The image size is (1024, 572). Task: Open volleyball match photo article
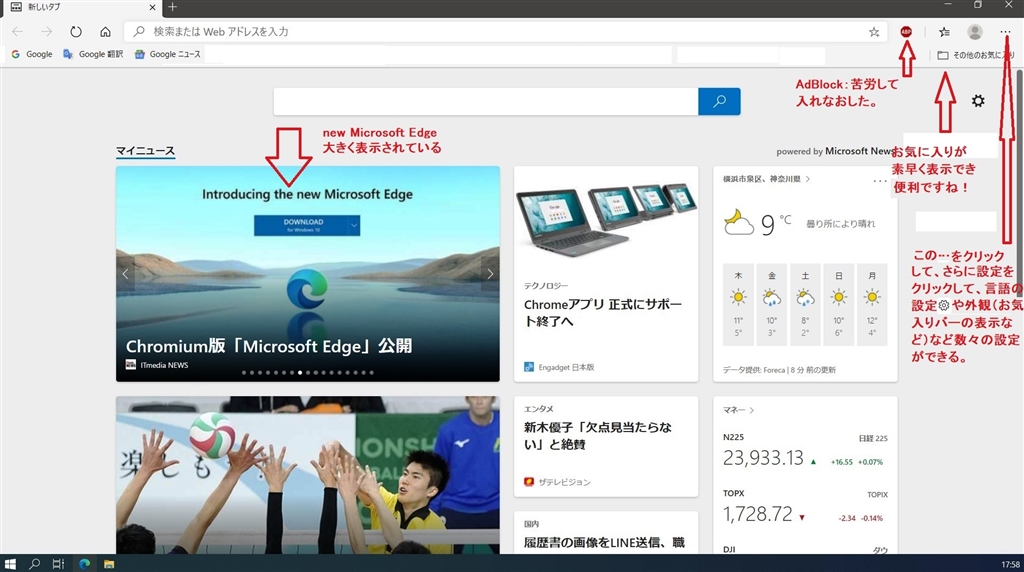coord(308,475)
